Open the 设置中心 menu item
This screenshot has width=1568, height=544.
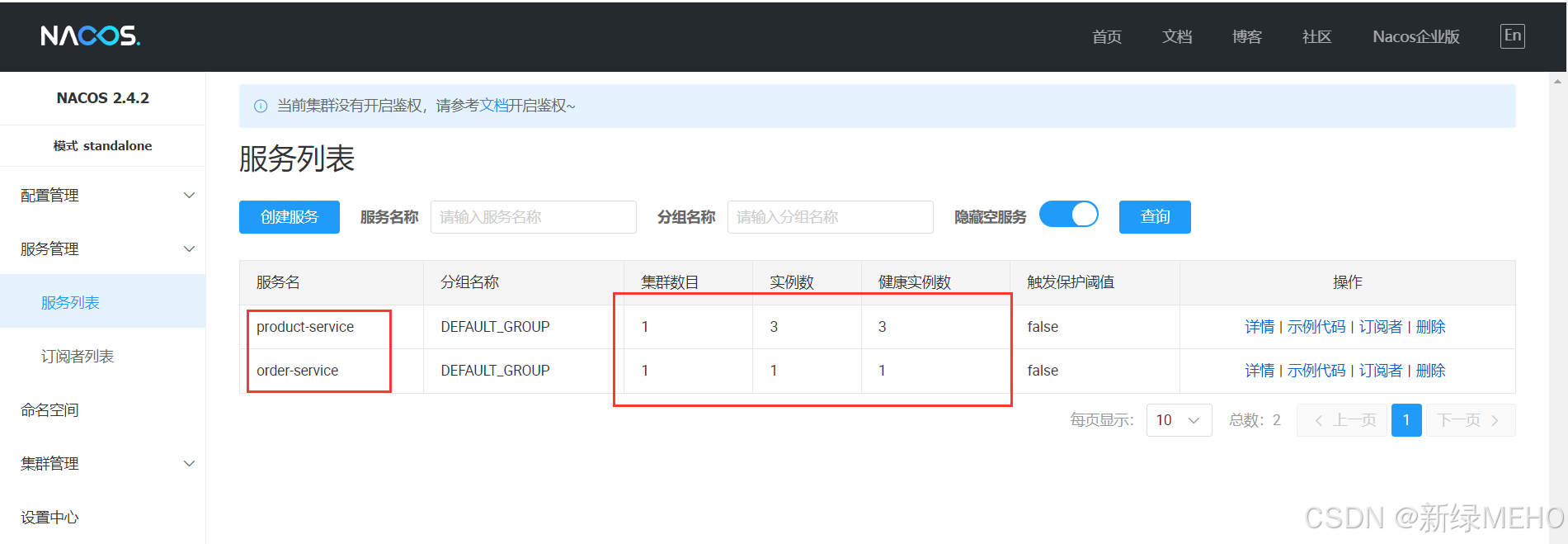tap(102, 518)
